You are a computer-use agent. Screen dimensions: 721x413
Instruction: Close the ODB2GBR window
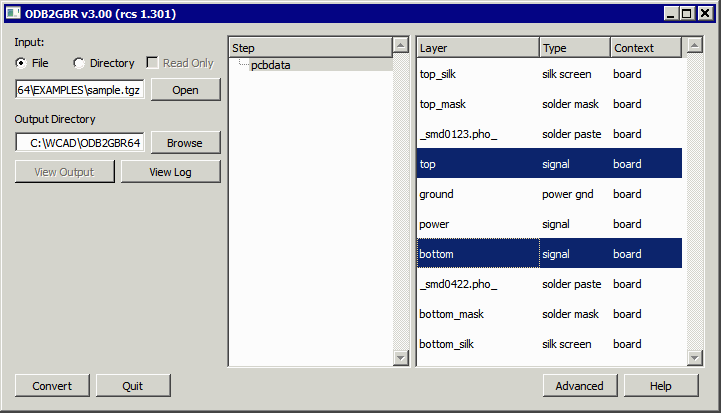tap(705, 13)
